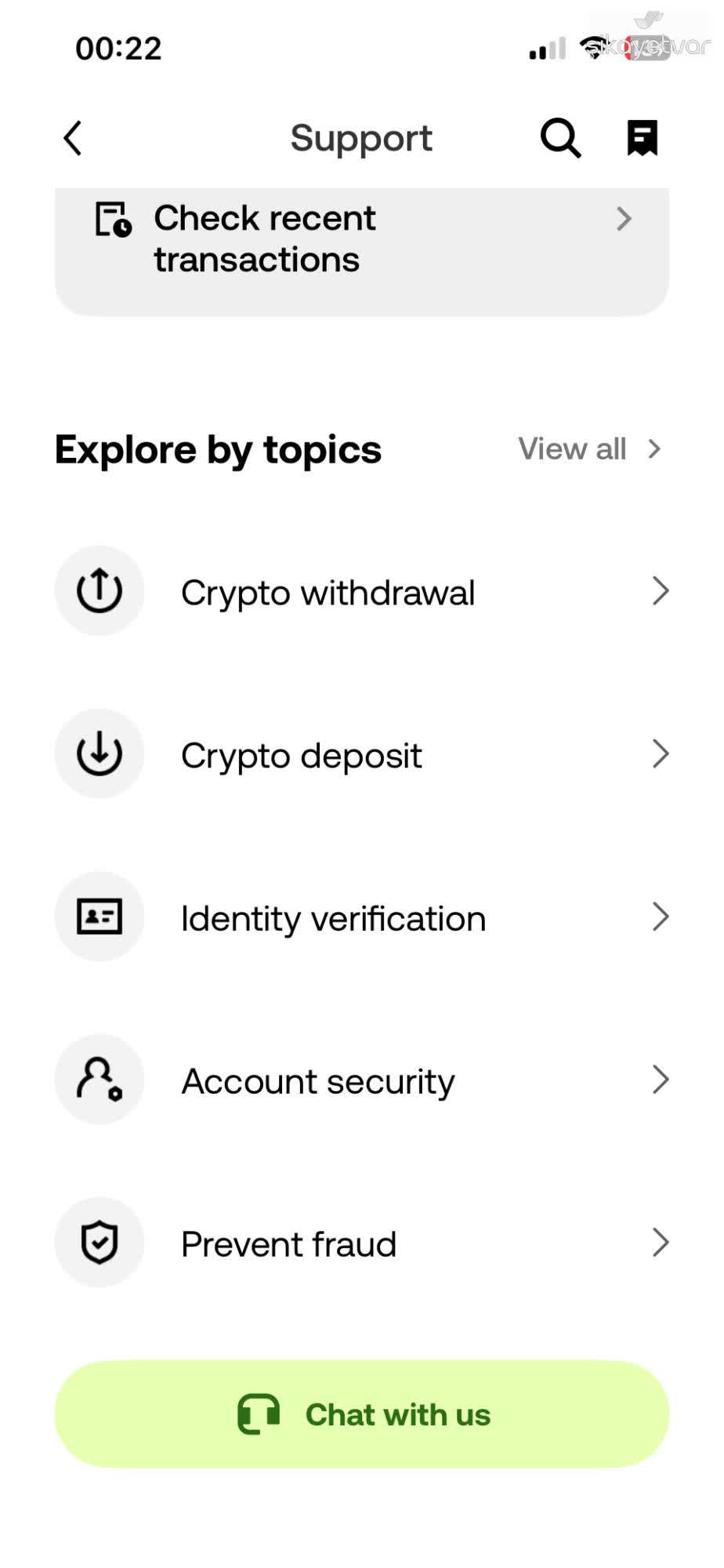Start a chat with Chat with us

tap(362, 1414)
